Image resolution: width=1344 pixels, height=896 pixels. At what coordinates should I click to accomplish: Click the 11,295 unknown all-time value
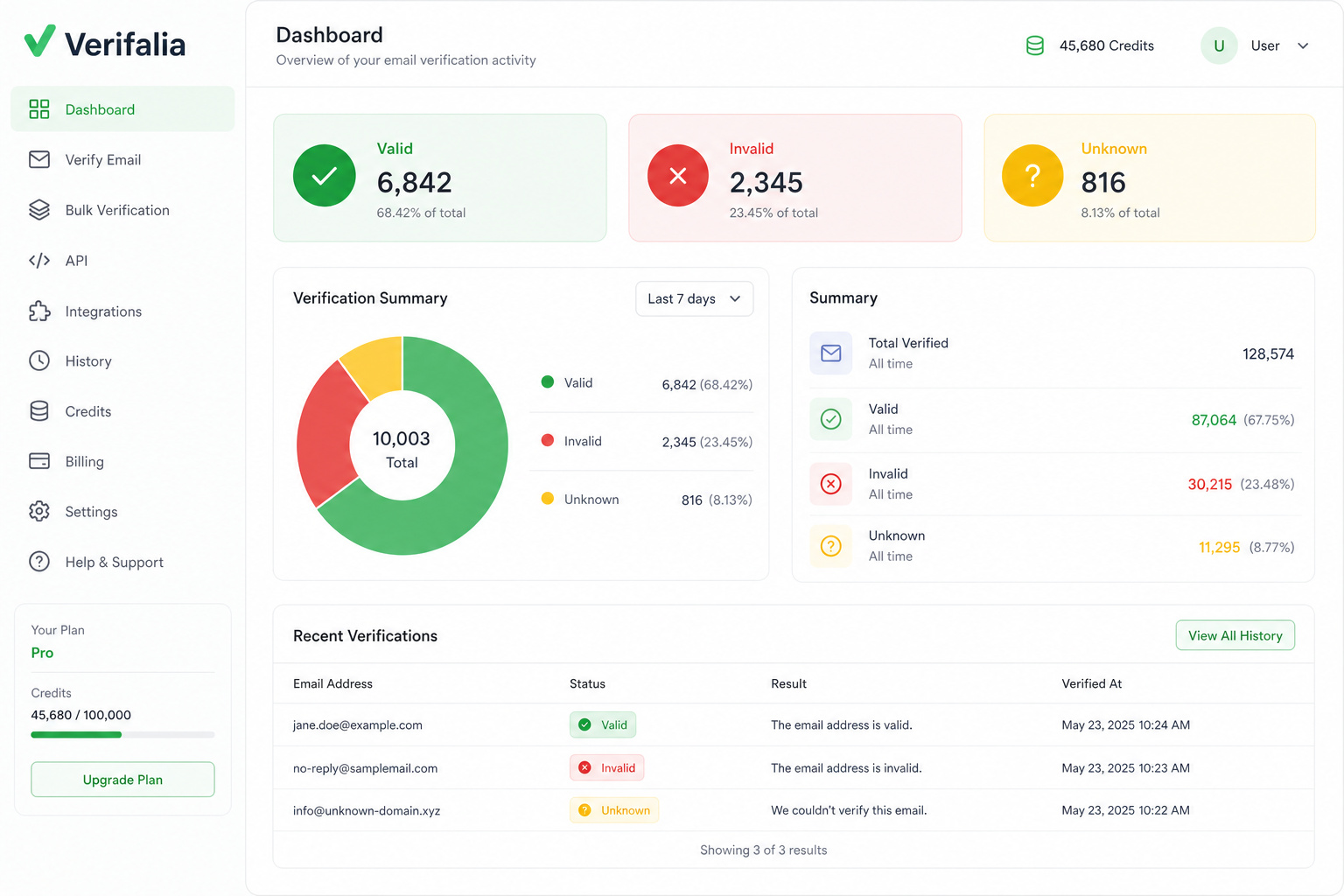point(1219,547)
